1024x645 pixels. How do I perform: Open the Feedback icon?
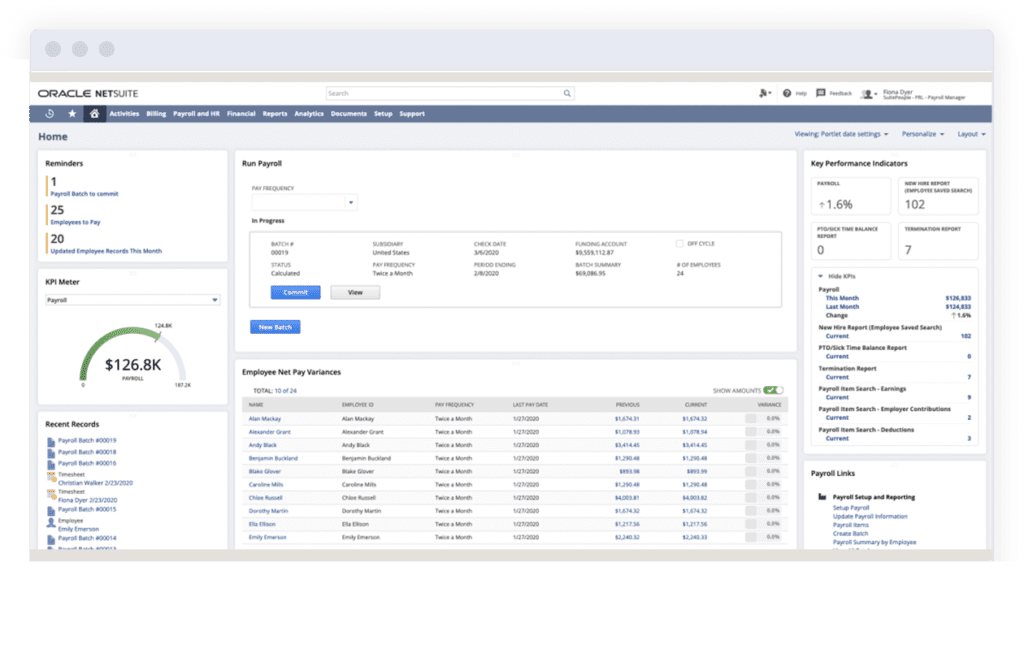click(x=821, y=93)
